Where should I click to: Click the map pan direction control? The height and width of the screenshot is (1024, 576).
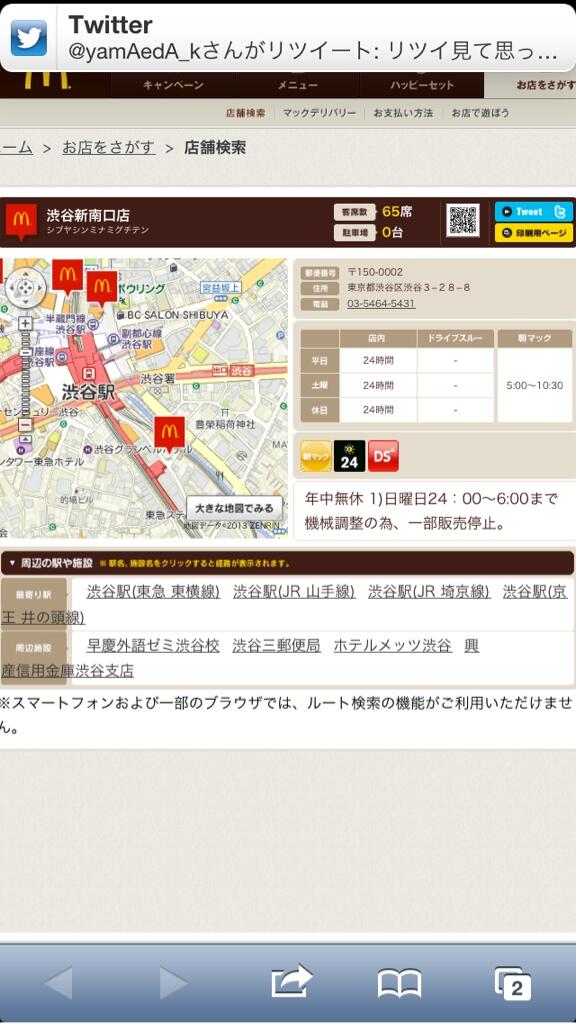(x=25, y=288)
